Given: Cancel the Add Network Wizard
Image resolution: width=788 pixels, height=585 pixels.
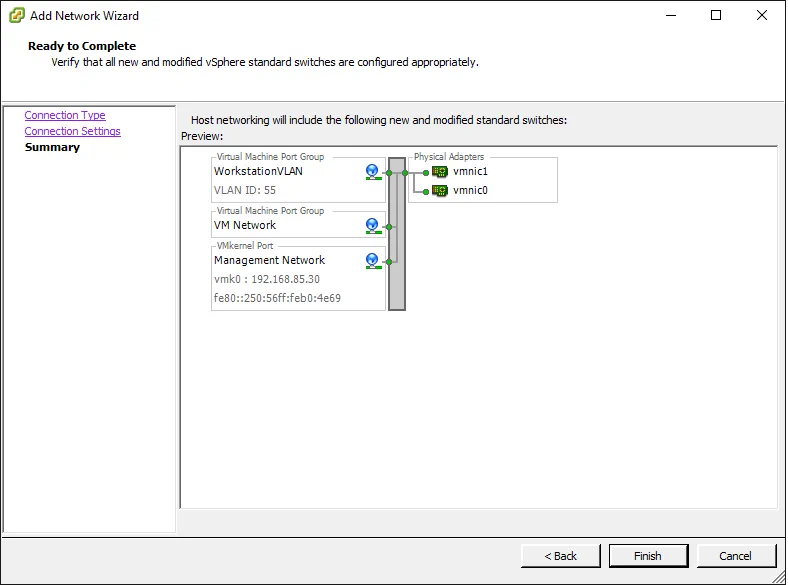Looking at the screenshot, I should coord(736,556).
